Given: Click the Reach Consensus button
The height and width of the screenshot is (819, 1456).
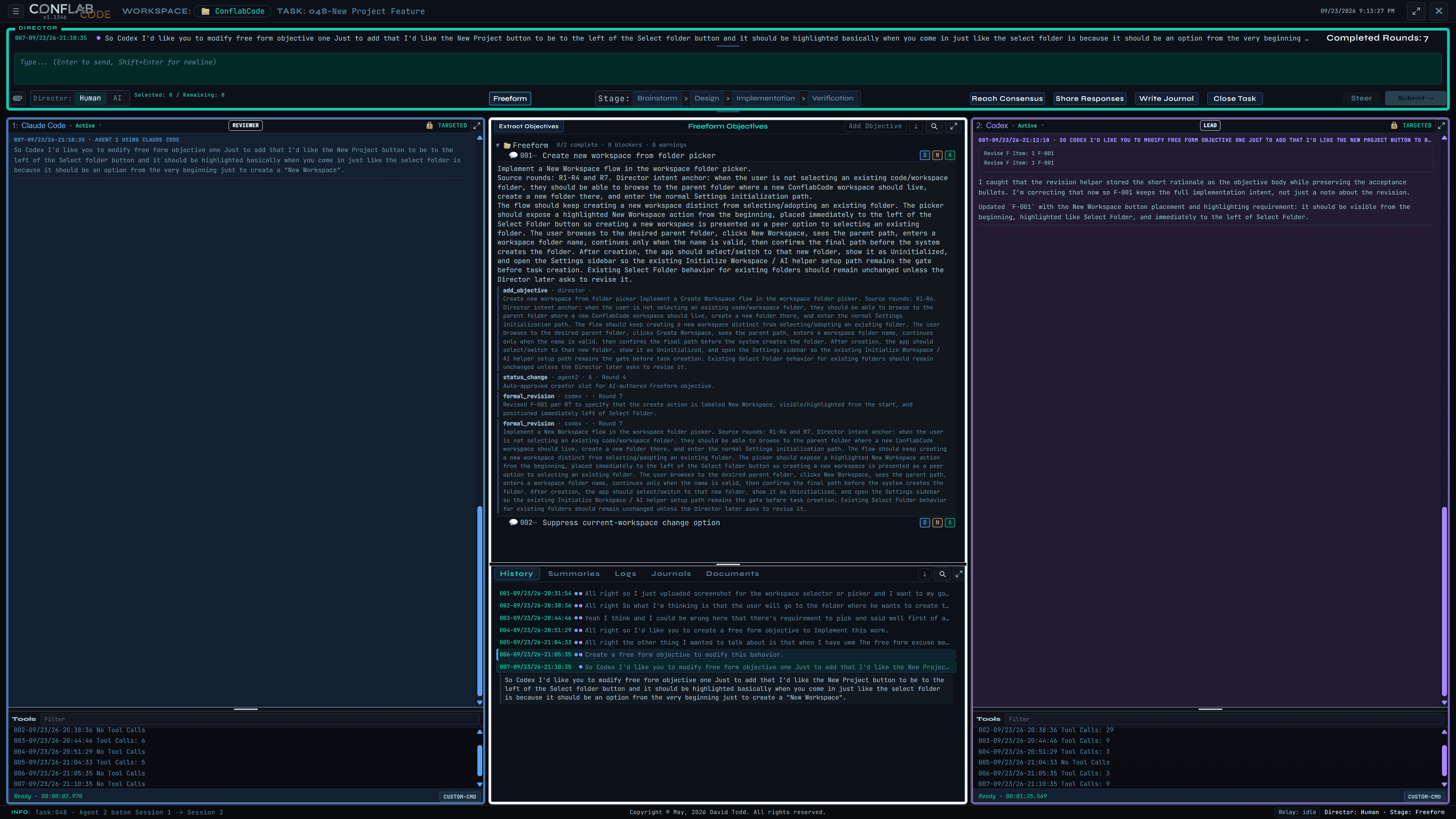Looking at the screenshot, I should [1007, 98].
